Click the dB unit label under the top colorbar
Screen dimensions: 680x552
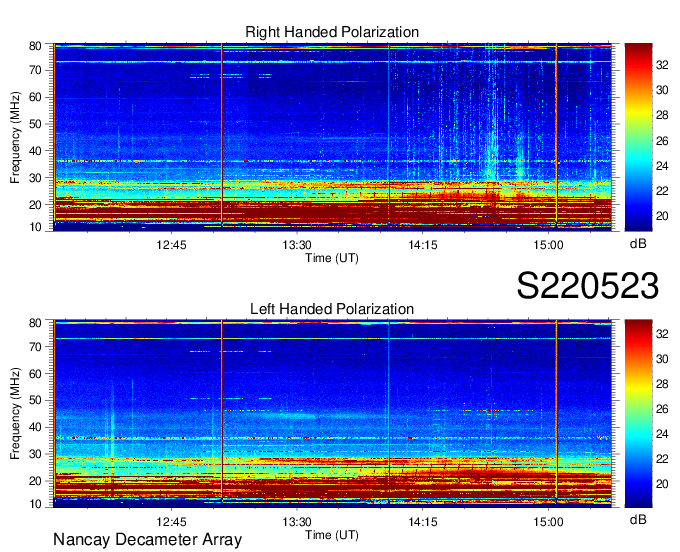pyautogui.click(x=638, y=244)
